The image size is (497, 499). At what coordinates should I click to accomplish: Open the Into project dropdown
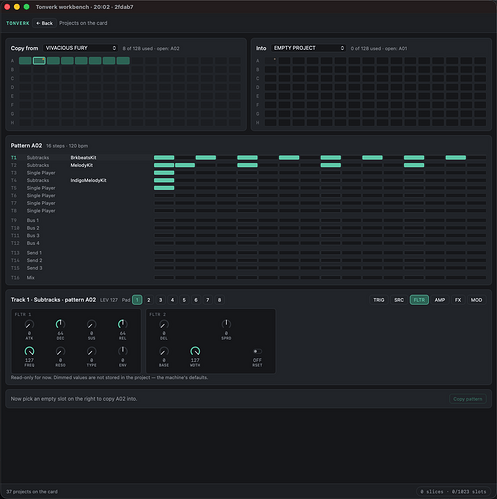click(308, 48)
